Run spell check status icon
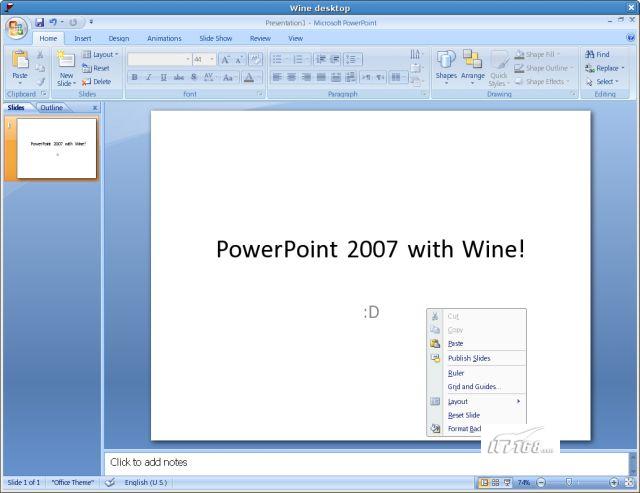Screen dimensions: 640x493 pos(109,482)
